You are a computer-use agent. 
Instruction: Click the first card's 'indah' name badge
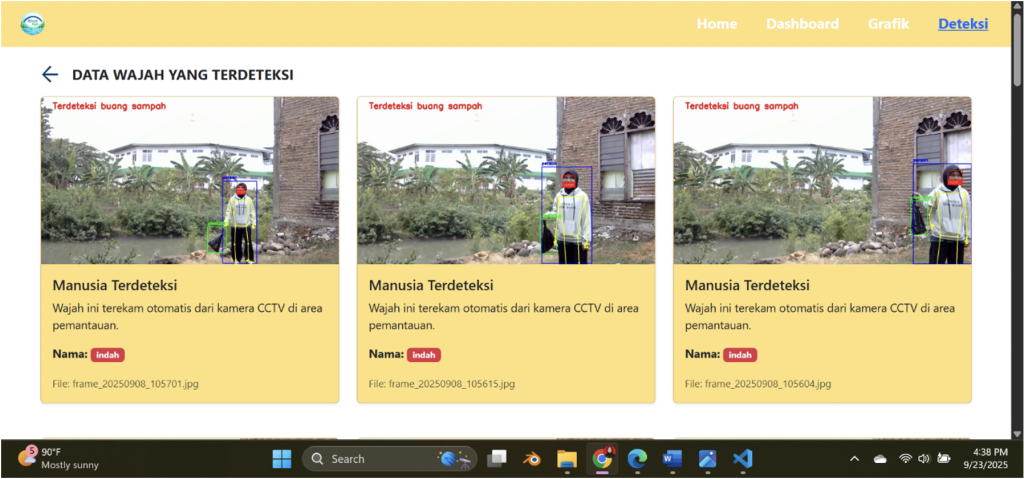point(107,354)
